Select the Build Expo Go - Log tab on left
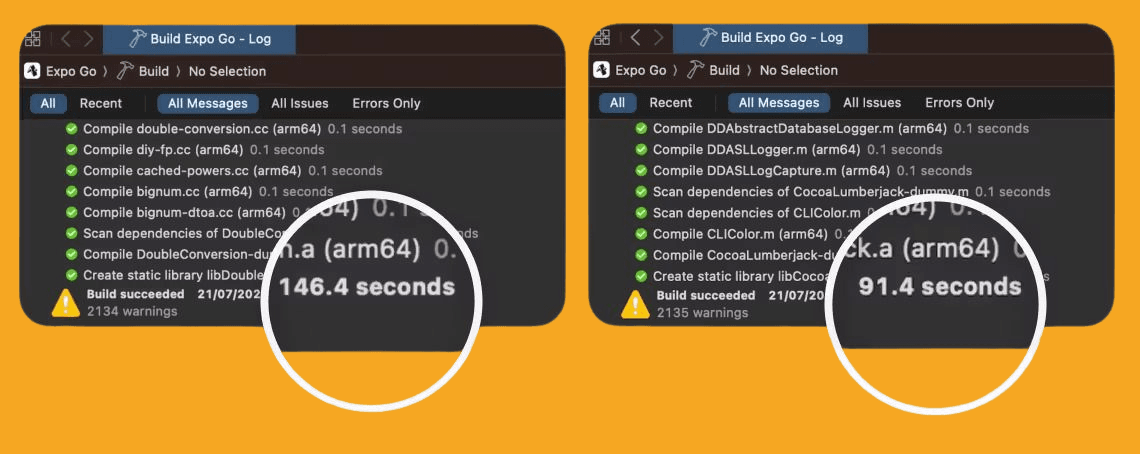Image resolution: width=1140 pixels, height=454 pixels. (x=211, y=39)
